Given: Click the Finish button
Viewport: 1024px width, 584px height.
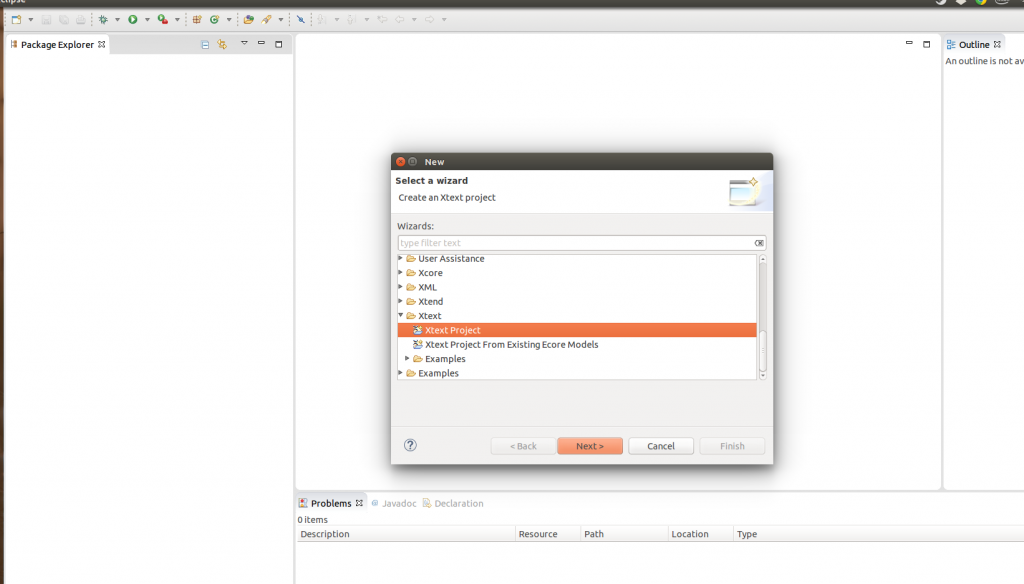Looking at the screenshot, I should 732,446.
